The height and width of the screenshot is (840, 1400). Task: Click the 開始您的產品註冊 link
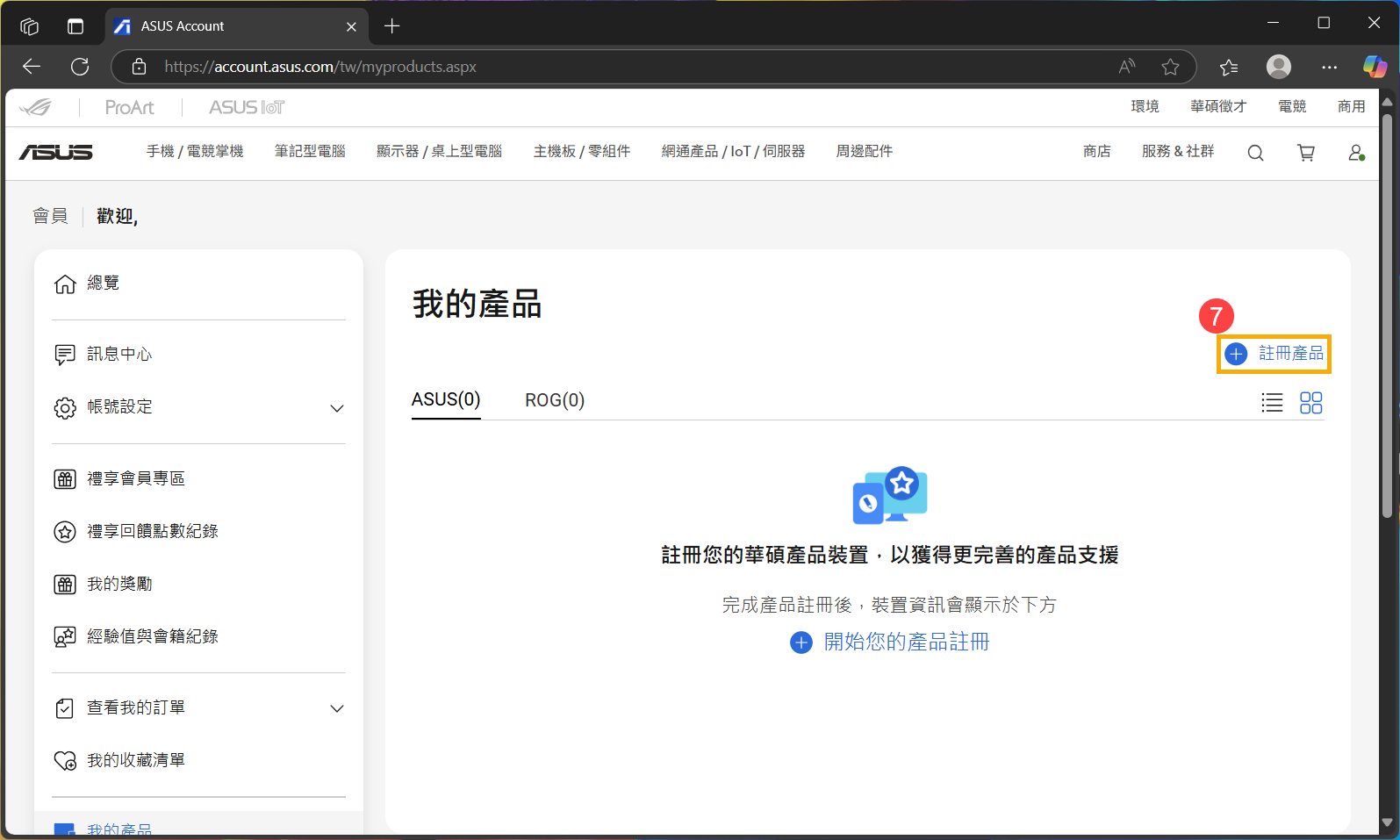[890, 643]
